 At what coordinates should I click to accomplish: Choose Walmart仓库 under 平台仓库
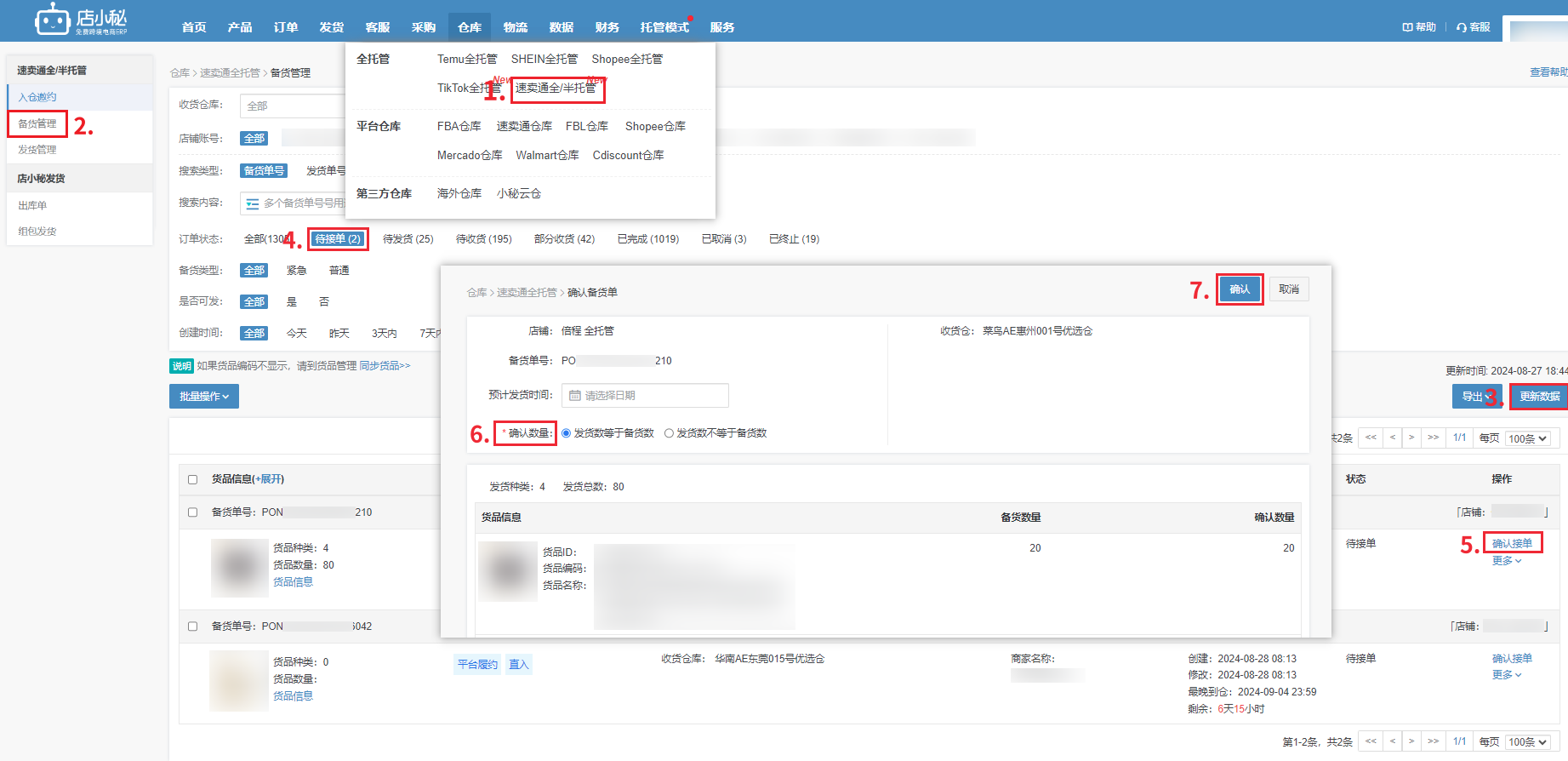[547, 155]
